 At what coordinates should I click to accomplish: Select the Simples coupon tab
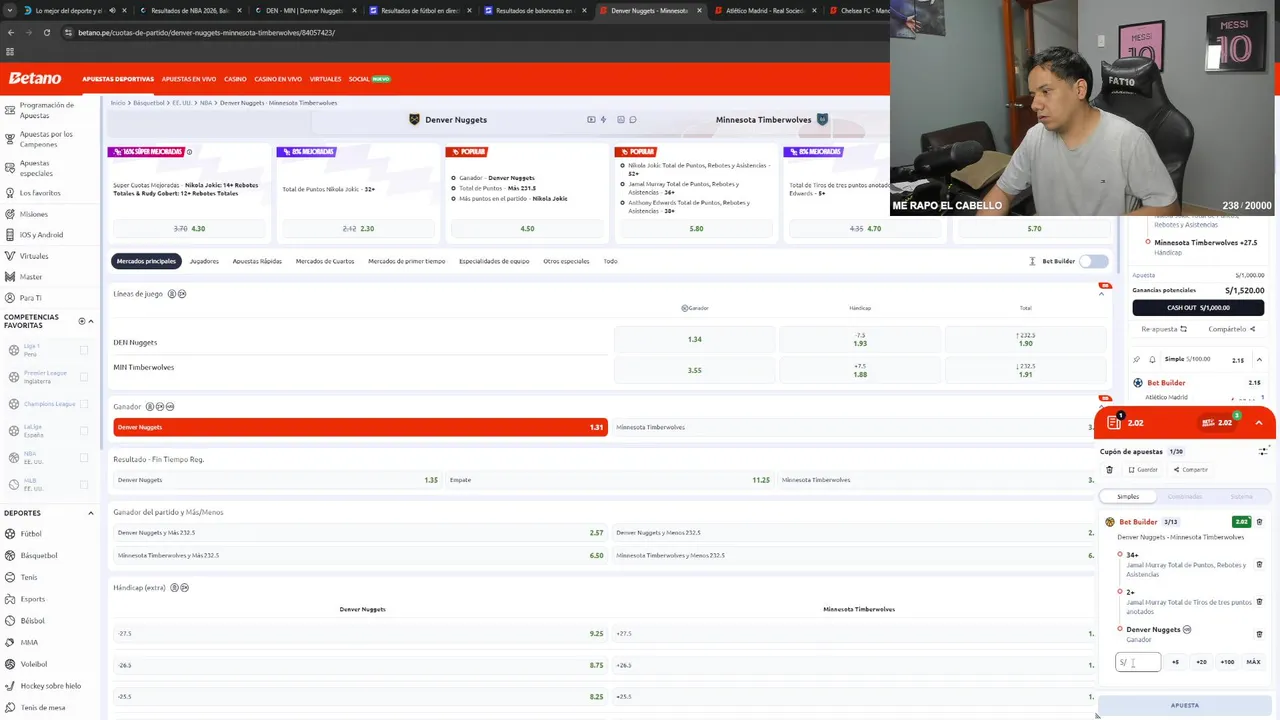click(1128, 496)
